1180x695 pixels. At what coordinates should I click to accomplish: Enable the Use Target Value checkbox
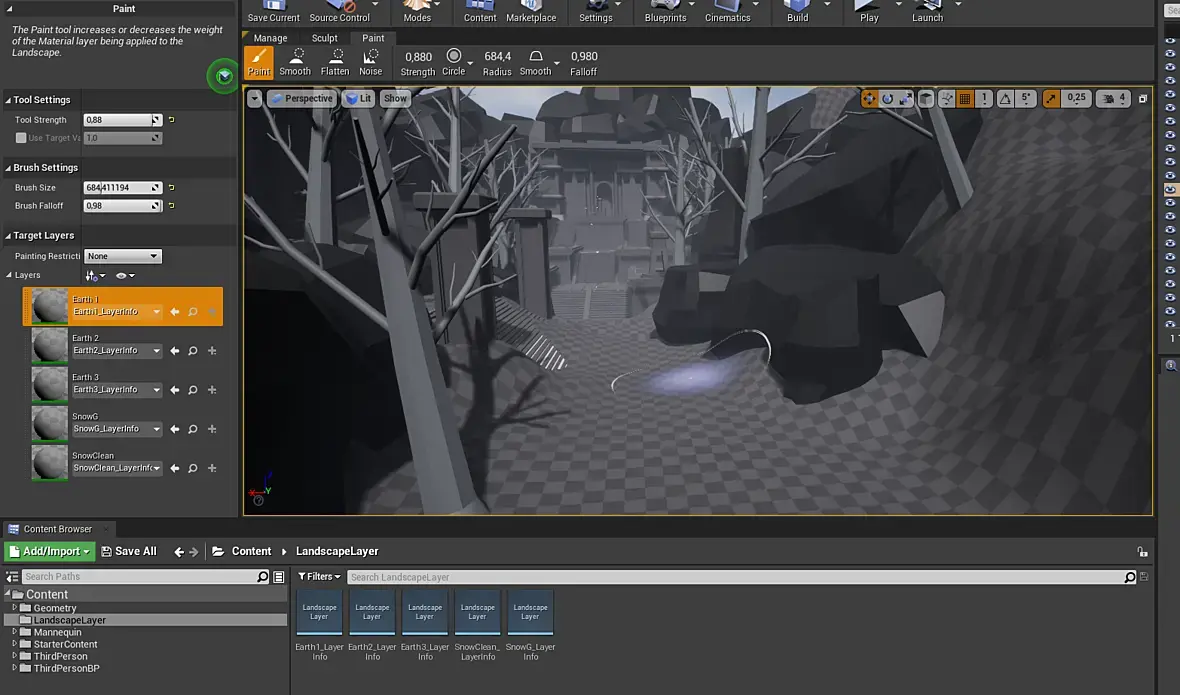pos(21,138)
